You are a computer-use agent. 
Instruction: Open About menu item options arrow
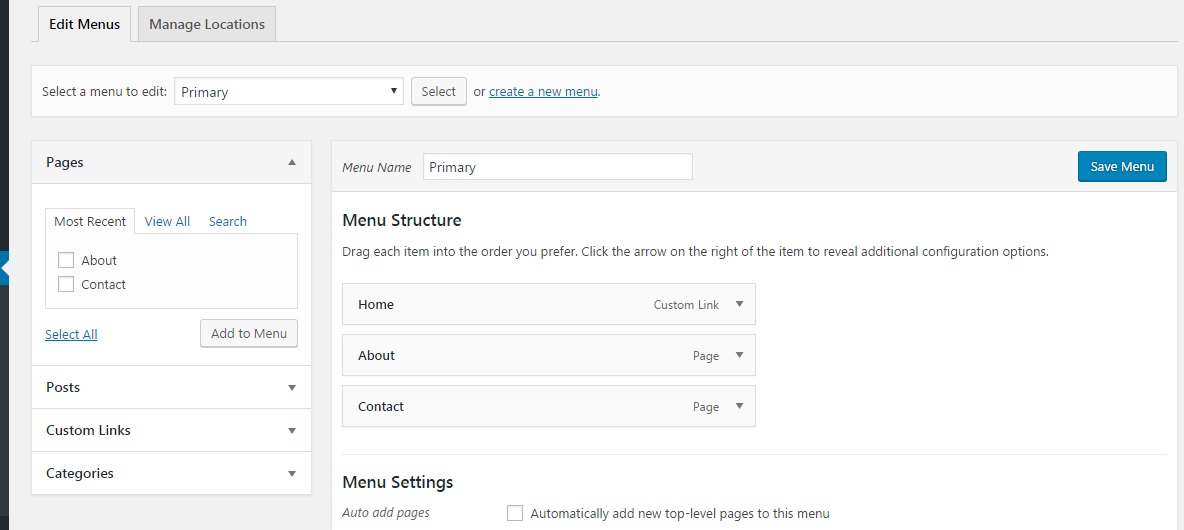click(739, 355)
